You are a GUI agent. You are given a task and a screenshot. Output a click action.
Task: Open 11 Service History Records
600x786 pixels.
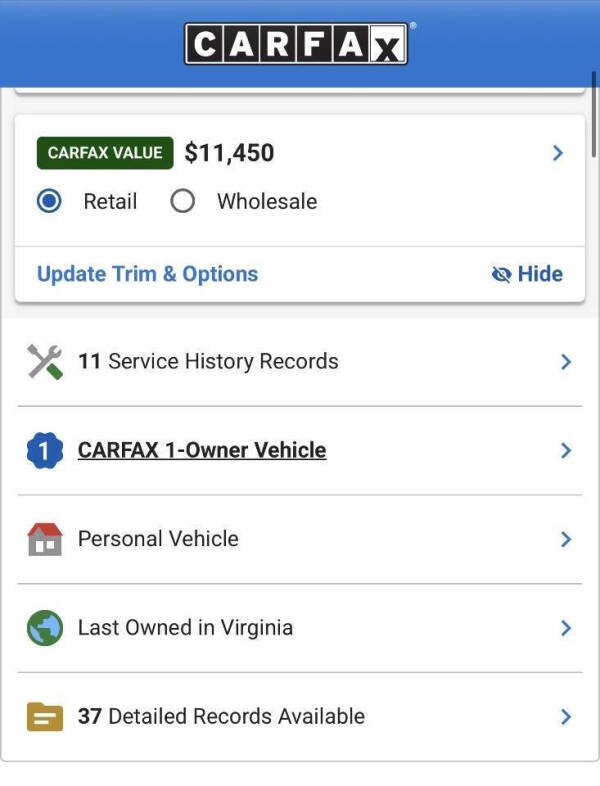pos(300,361)
